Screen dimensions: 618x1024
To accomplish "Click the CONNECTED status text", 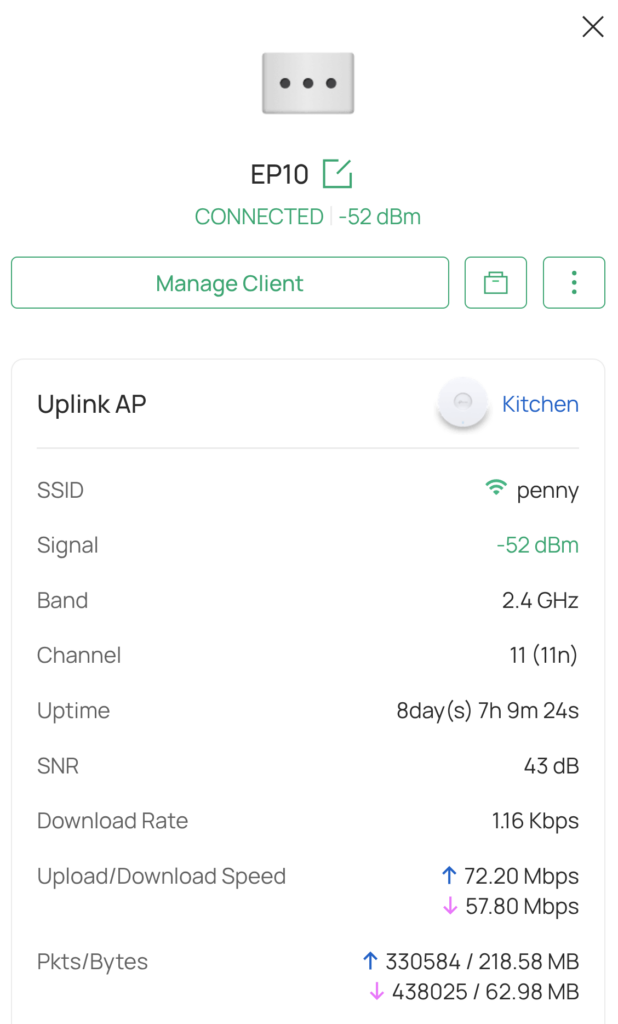I will (x=259, y=217).
